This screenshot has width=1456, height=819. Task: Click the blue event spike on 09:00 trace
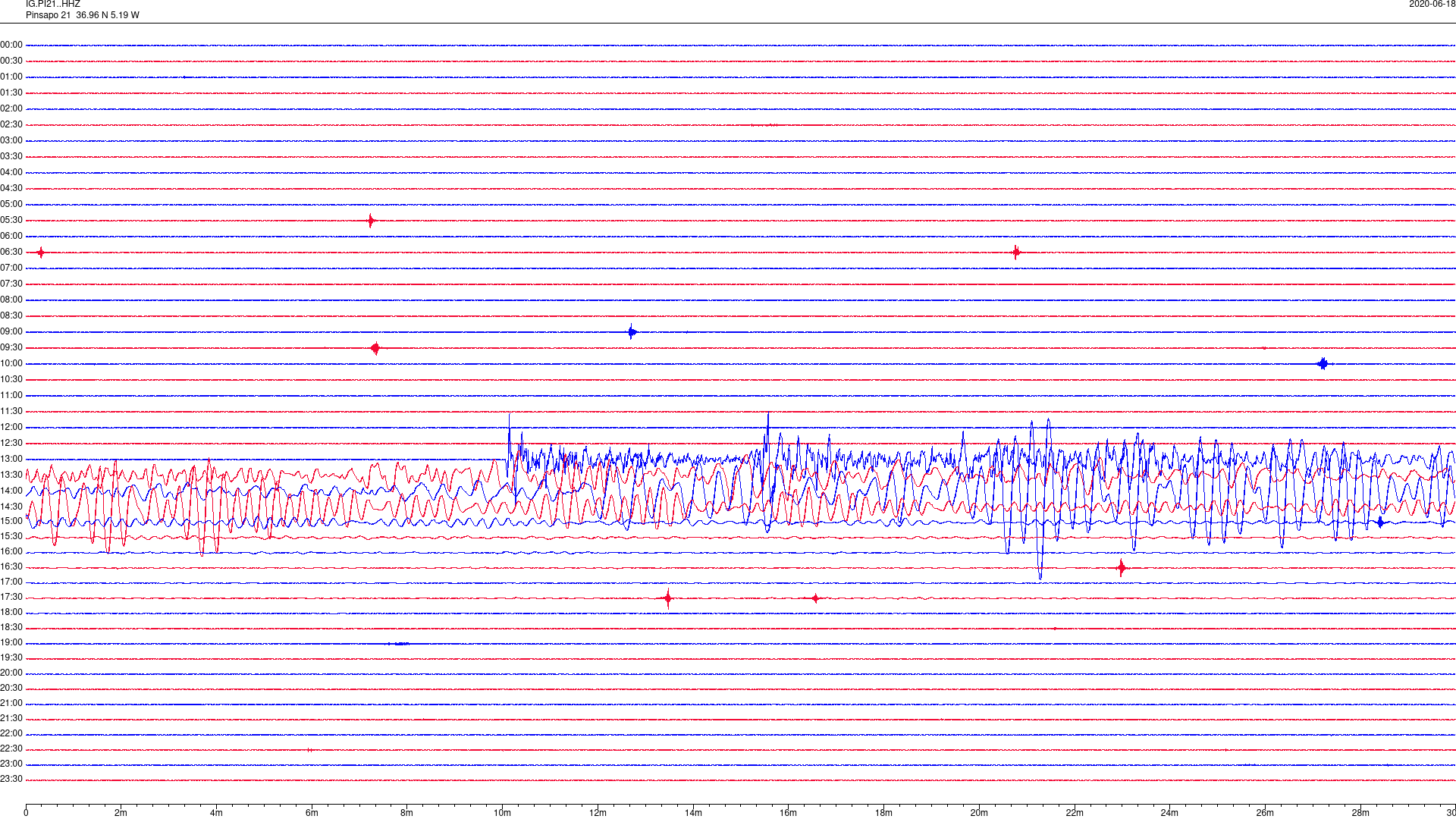pyautogui.click(x=632, y=331)
